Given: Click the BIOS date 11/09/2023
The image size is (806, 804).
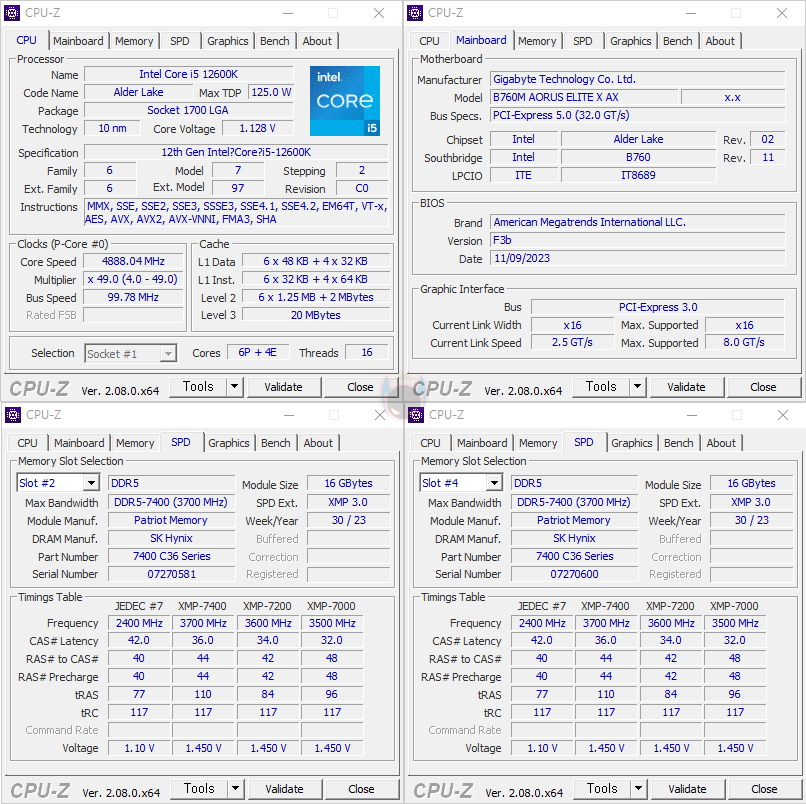Looking at the screenshot, I should (x=637, y=258).
